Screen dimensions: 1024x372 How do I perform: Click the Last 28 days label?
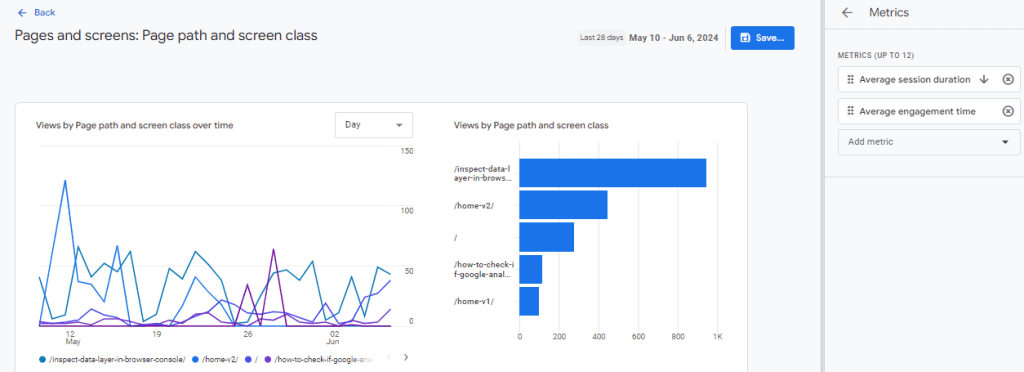point(601,38)
